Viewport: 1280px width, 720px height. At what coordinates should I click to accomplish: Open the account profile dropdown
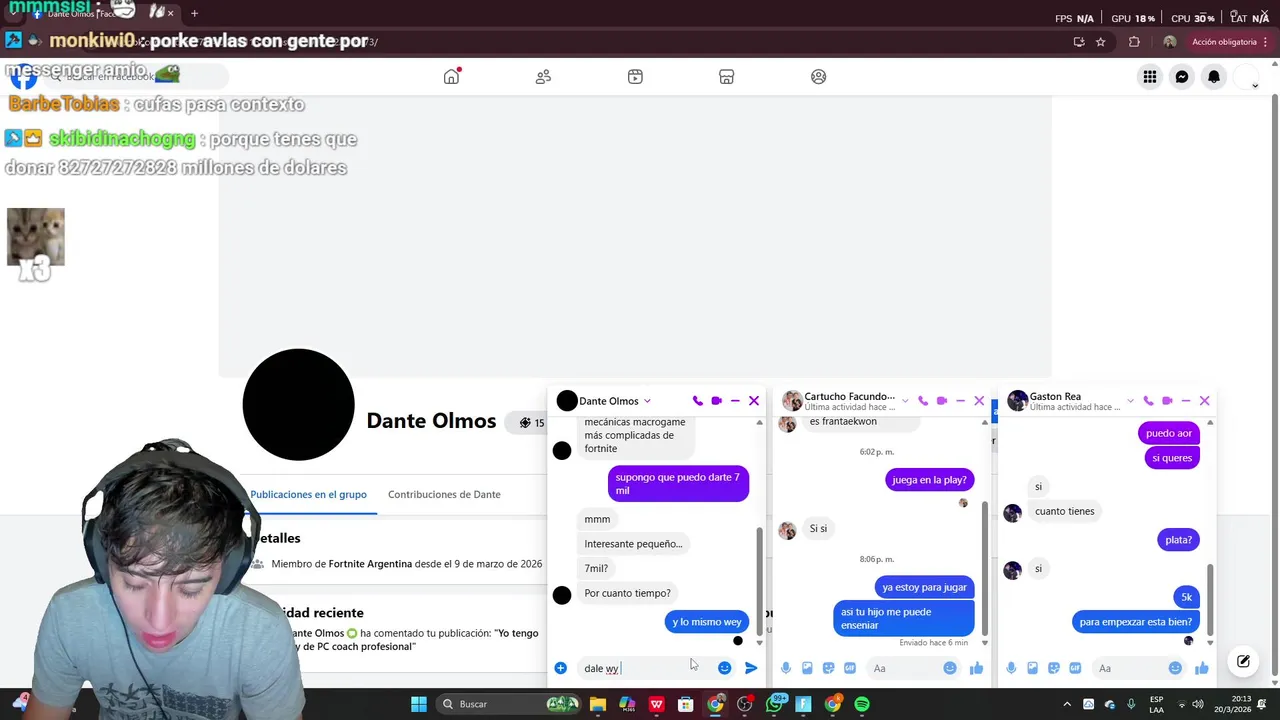tap(1246, 77)
